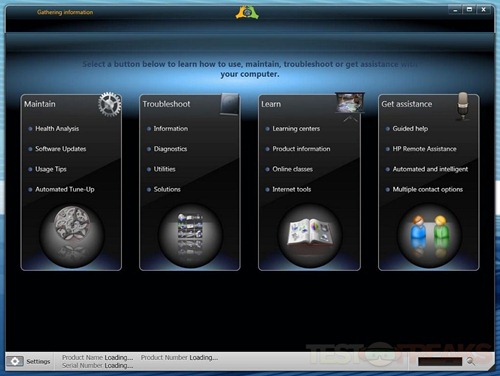
Task: Click the gears sphere image in Maintain
Action: (x=72, y=235)
